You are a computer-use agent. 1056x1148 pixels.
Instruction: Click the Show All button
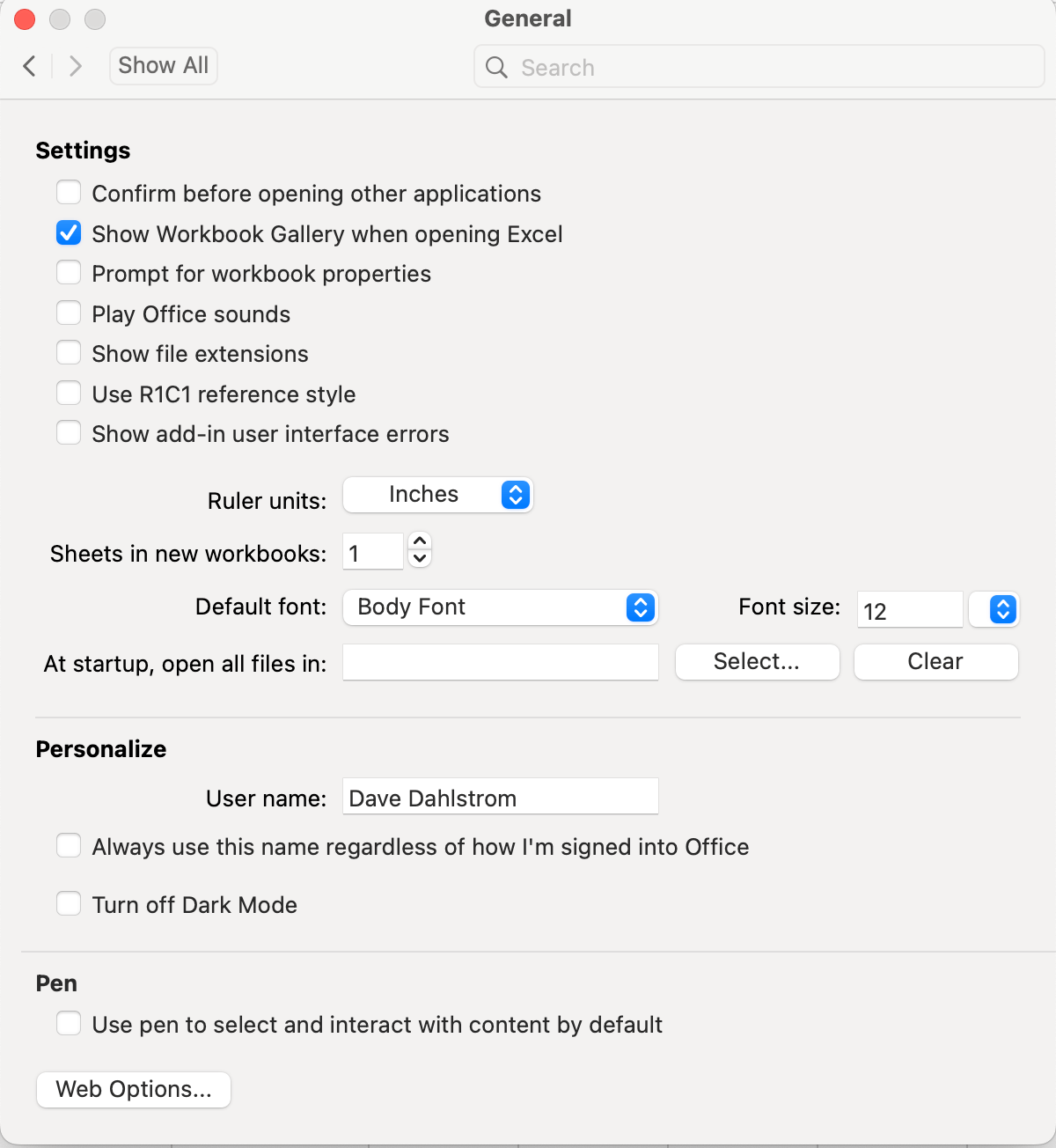[x=164, y=66]
